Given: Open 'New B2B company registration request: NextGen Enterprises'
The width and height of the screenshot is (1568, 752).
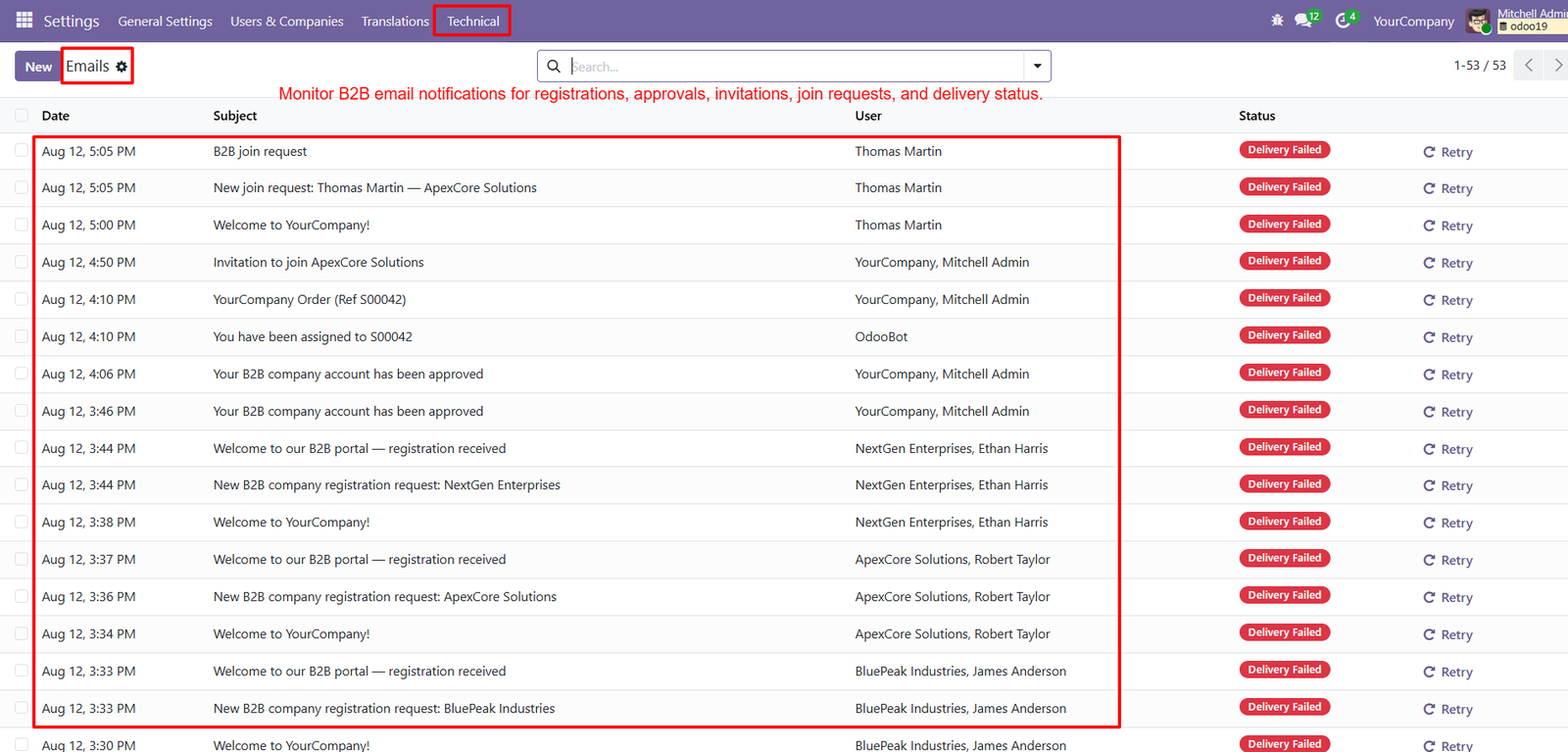Looking at the screenshot, I should coord(387,484).
